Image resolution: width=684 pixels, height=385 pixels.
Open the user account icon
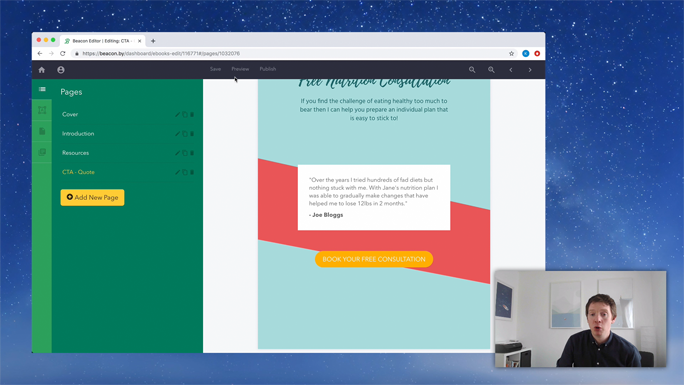tap(61, 70)
